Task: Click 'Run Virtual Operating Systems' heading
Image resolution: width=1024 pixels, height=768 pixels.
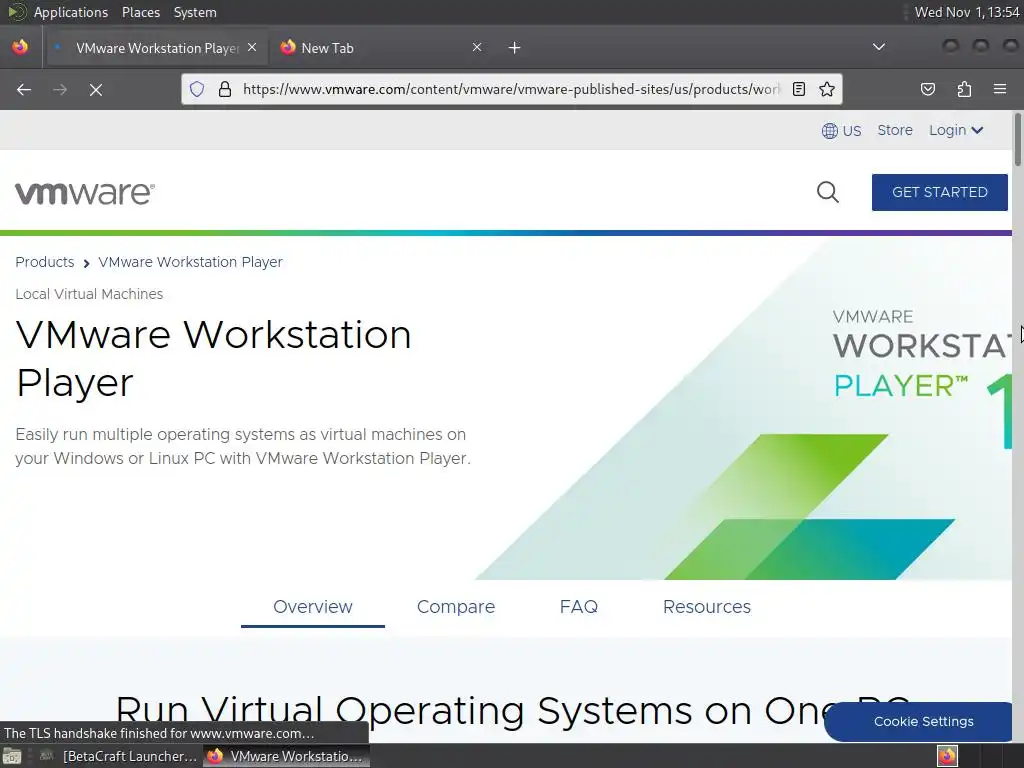Action: coord(511,711)
